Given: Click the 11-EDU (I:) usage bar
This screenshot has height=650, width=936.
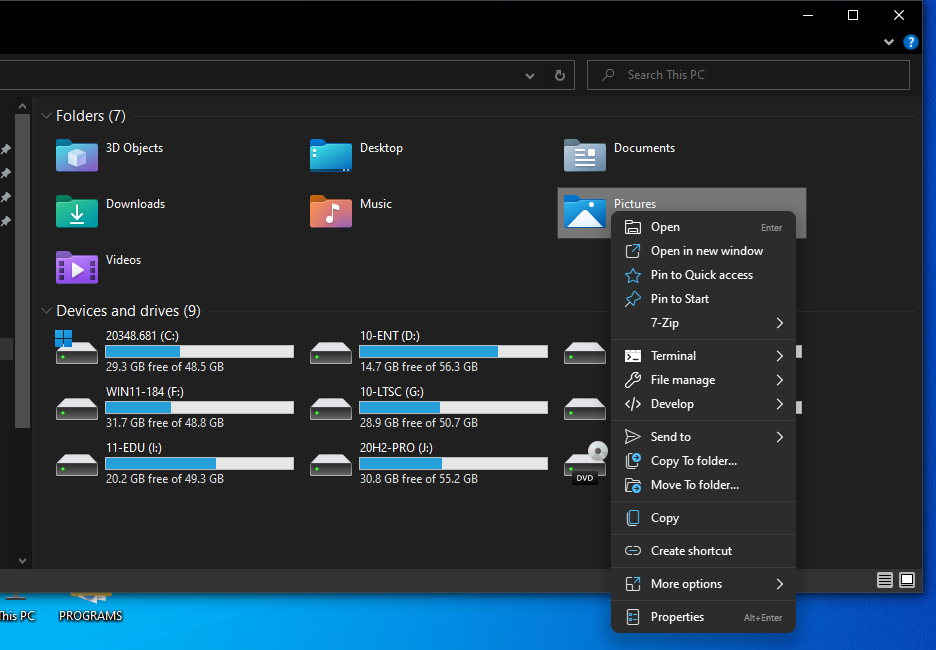Looking at the screenshot, I should (x=199, y=464).
